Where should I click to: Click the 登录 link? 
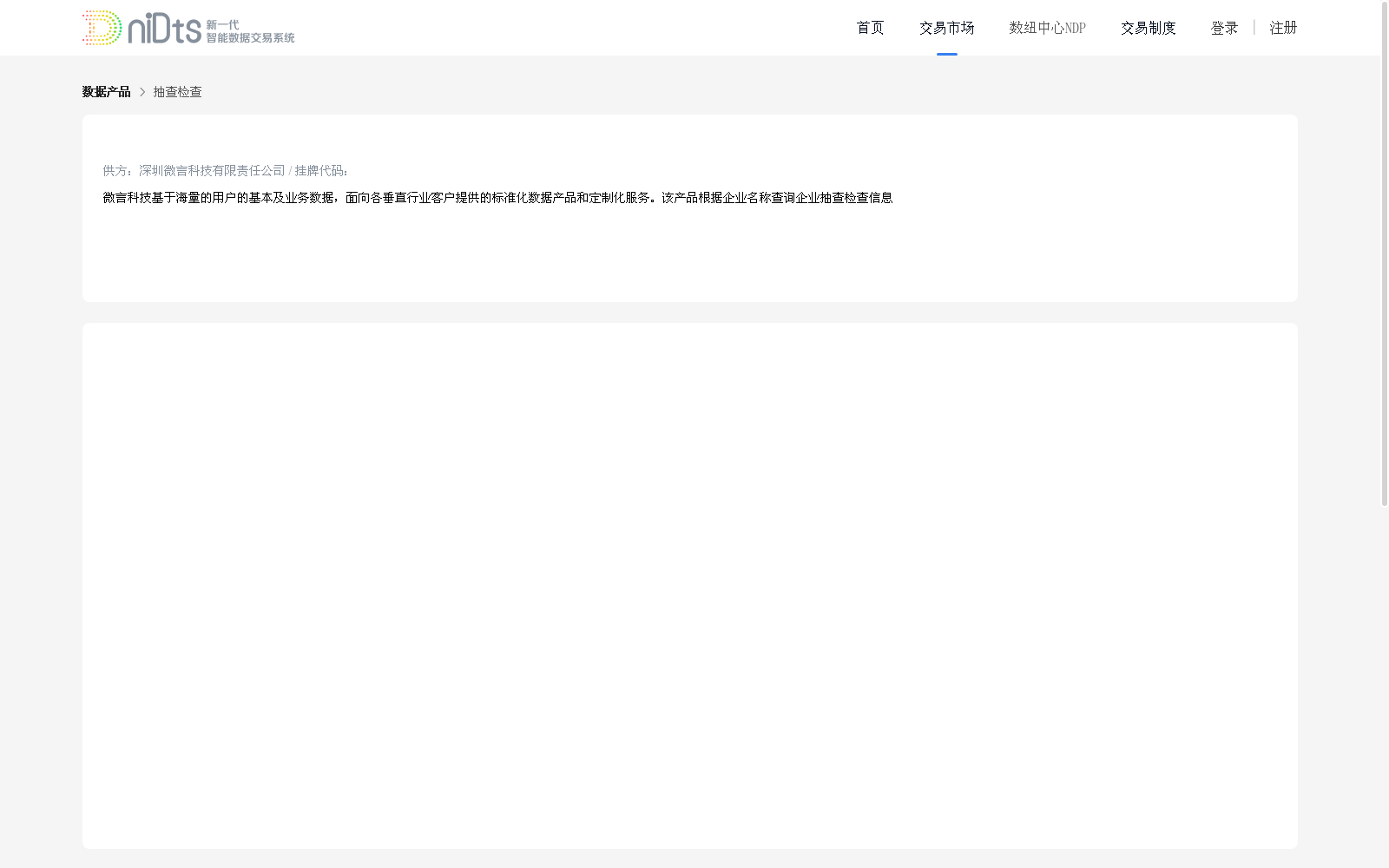tap(1224, 28)
